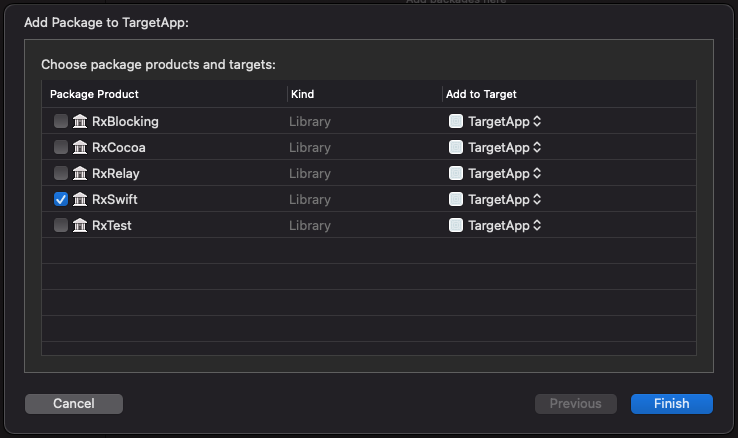Finish adding the package to TargetApp

[672, 404]
